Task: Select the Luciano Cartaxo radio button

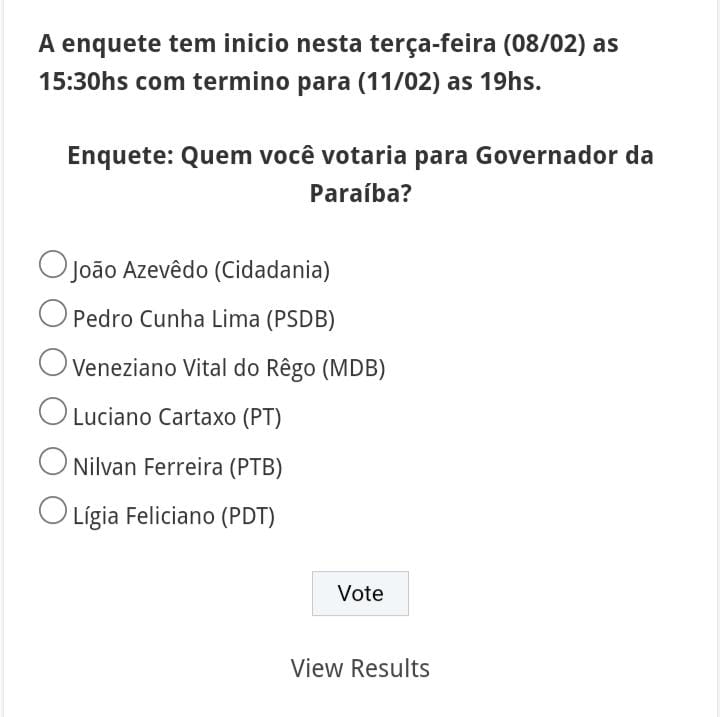Action: (53, 412)
